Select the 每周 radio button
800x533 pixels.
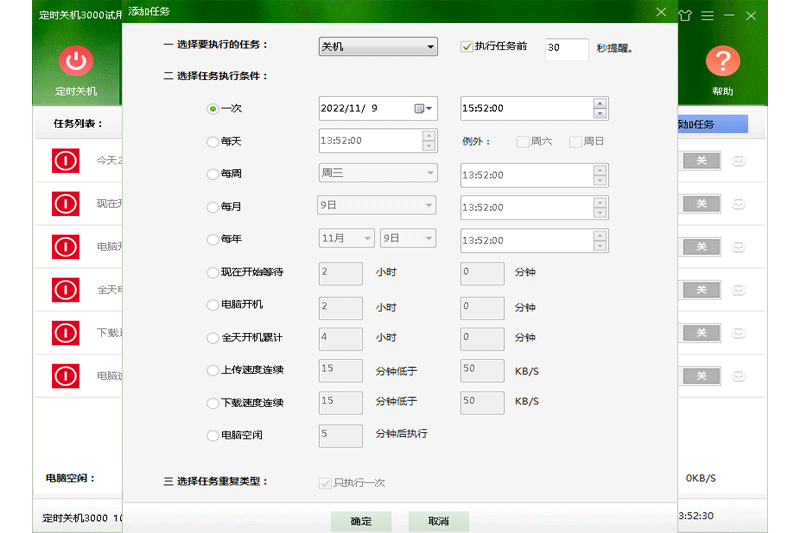click(x=213, y=174)
